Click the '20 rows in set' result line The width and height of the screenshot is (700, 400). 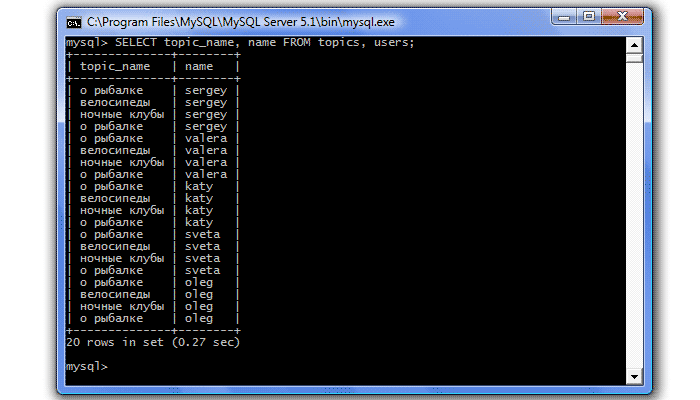[x=152, y=342]
